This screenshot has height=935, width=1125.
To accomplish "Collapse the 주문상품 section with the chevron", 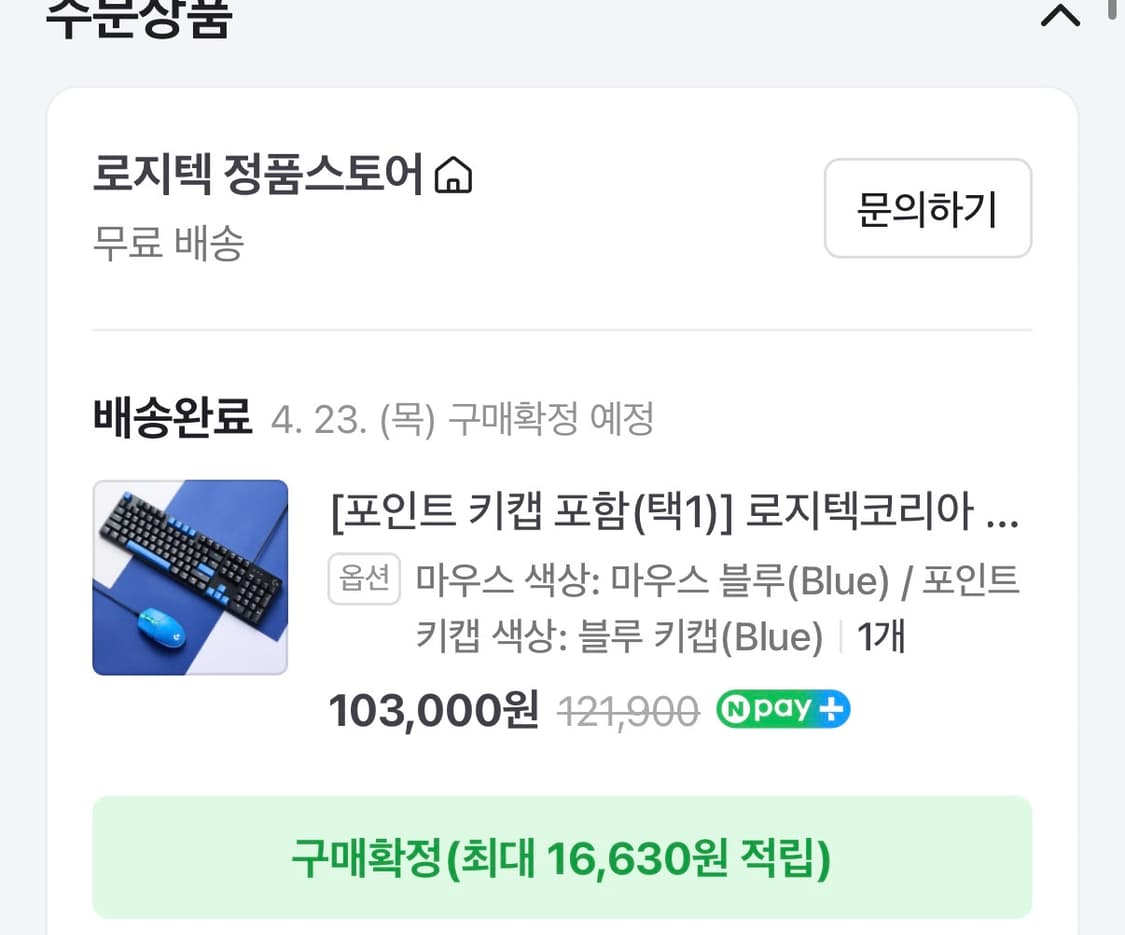I will [1059, 15].
